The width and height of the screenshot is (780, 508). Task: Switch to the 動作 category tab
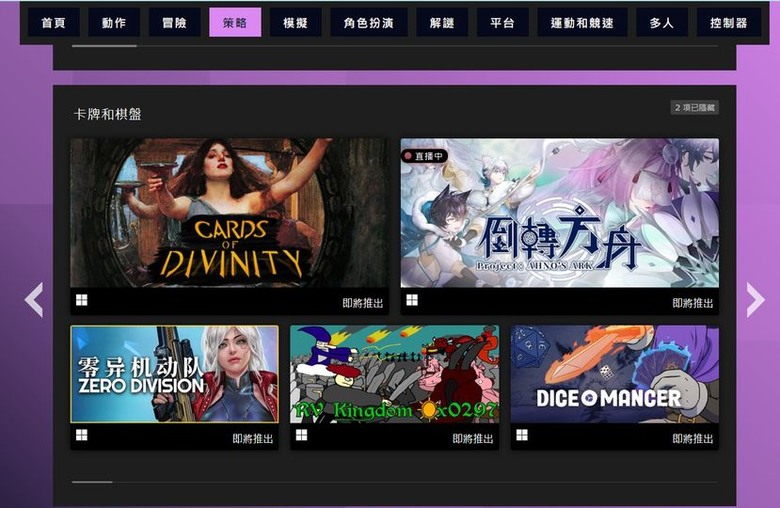(x=113, y=23)
